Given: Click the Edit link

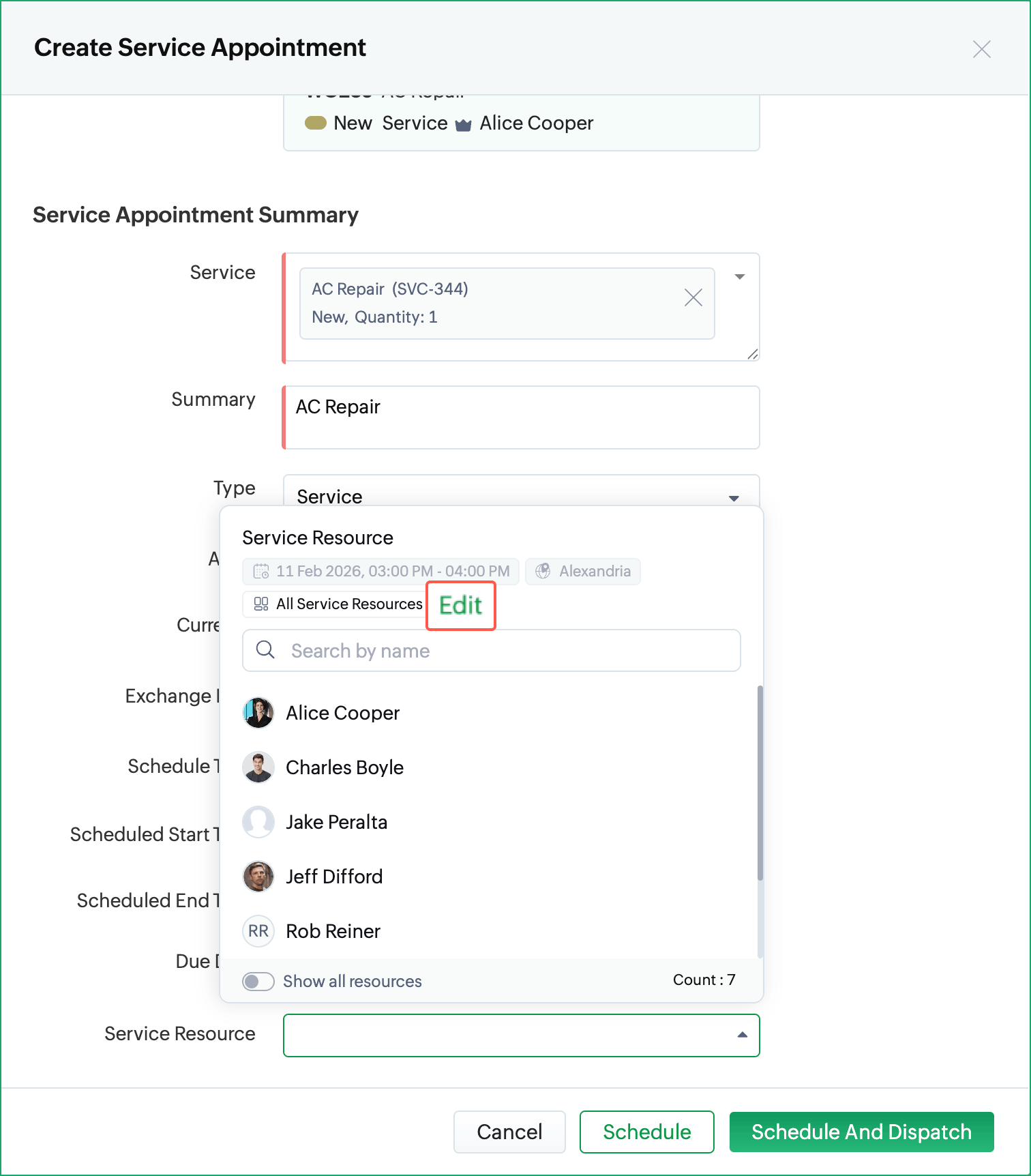Looking at the screenshot, I should click(460, 606).
